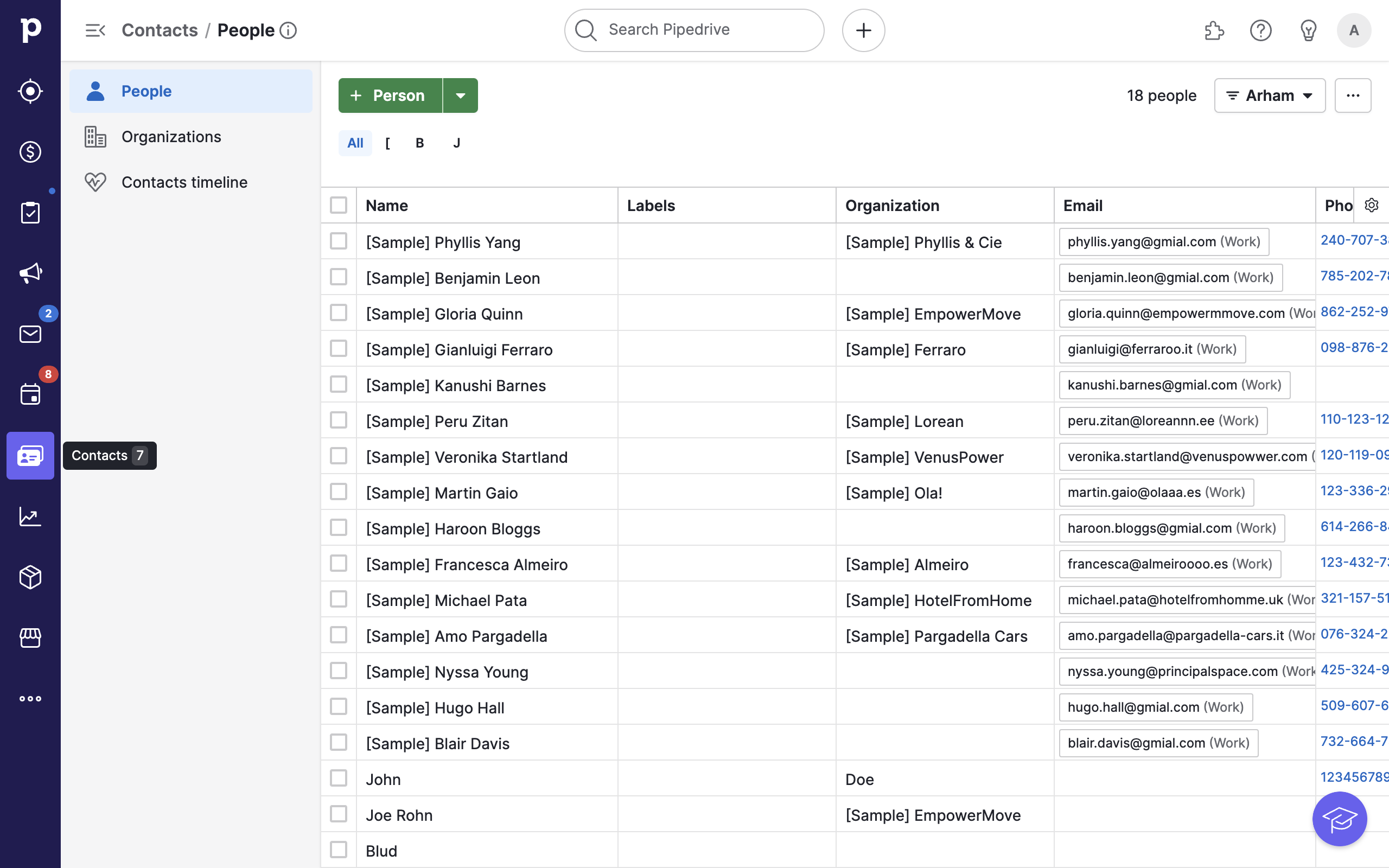Open [Sample] Benjamin Leon contact

(x=453, y=278)
